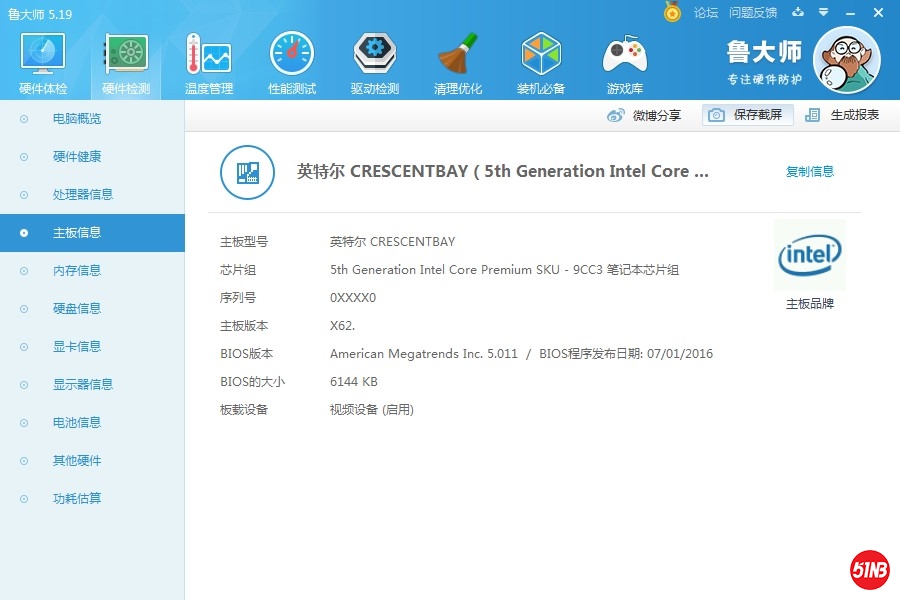Click the gold medal icon in title bar
The height and width of the screenshot is (600, 900).
point(672,11)
